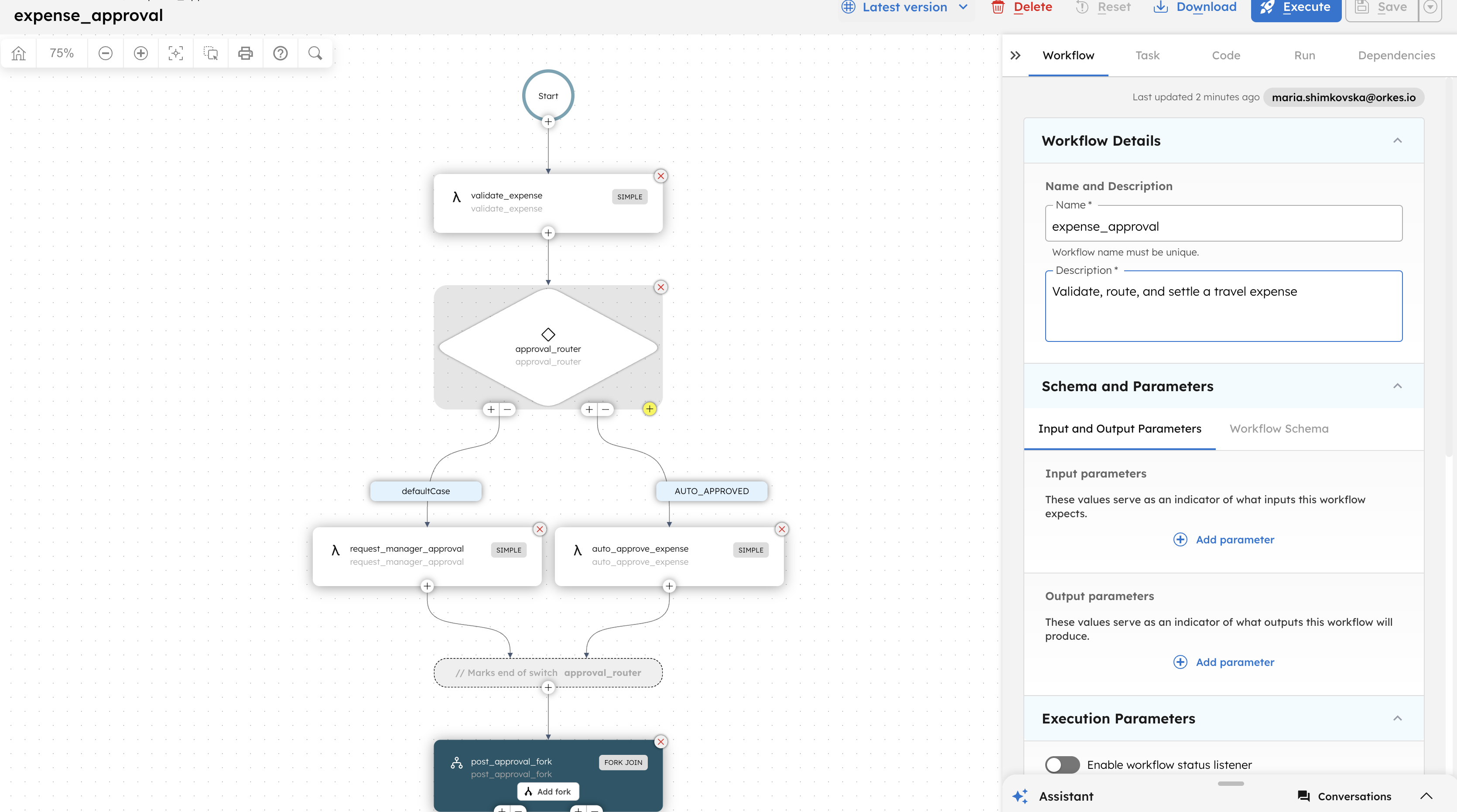This screenshot has height=812, width=1457.
Task: Click the Execute button
Action: (x=1296, y=8)
